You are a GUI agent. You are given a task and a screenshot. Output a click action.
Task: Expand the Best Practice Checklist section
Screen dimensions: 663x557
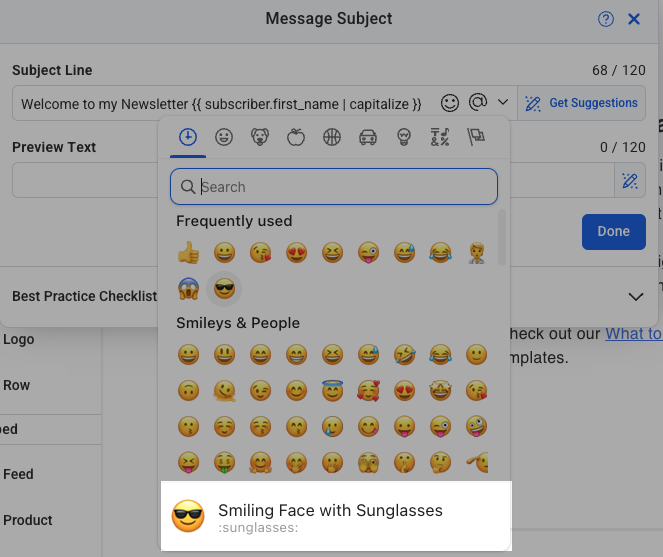(x=635, y=297)
